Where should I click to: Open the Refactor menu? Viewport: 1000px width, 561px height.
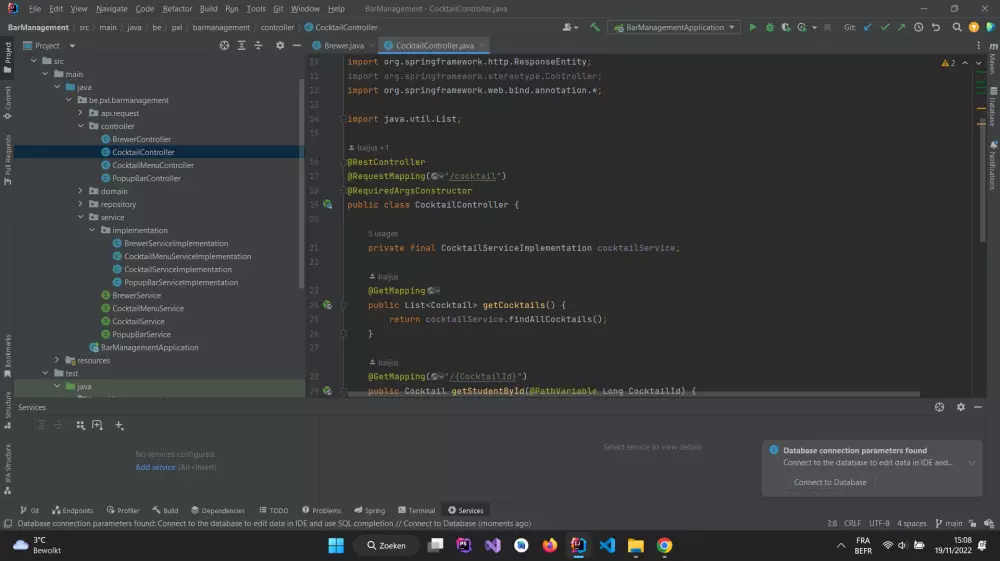pyautogui.click(x=177, y=8)
